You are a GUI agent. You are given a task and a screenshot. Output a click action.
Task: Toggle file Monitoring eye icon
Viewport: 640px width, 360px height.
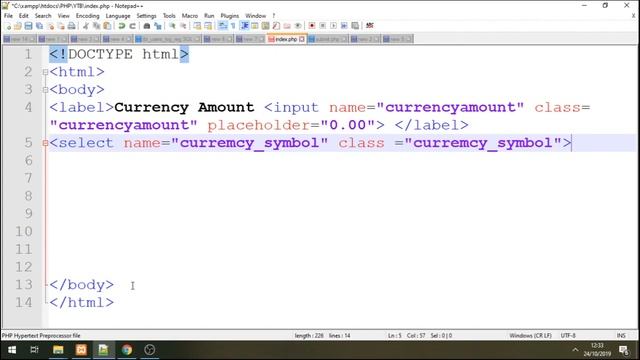coord(298,26)
